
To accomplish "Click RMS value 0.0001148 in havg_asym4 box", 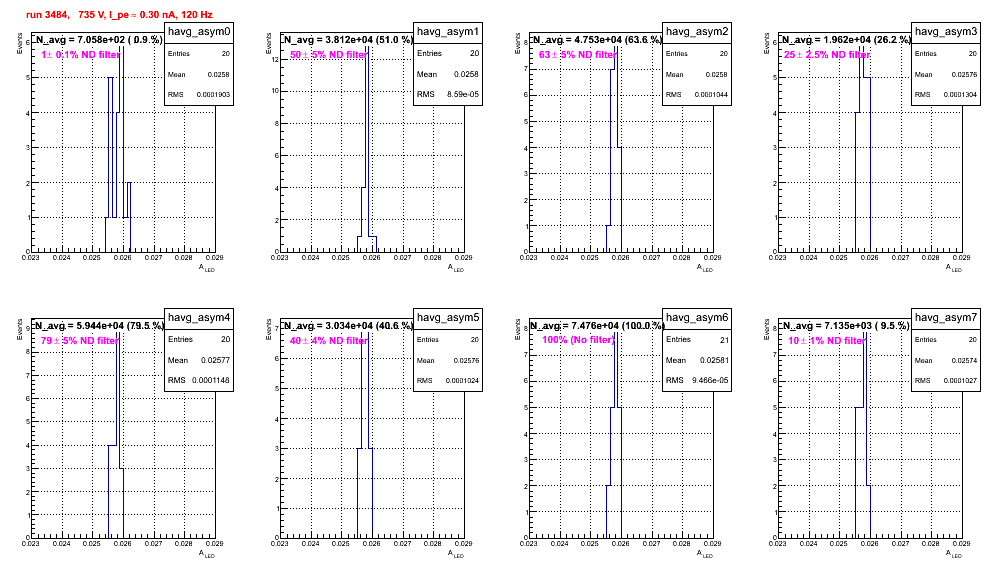I will (213, 381).
